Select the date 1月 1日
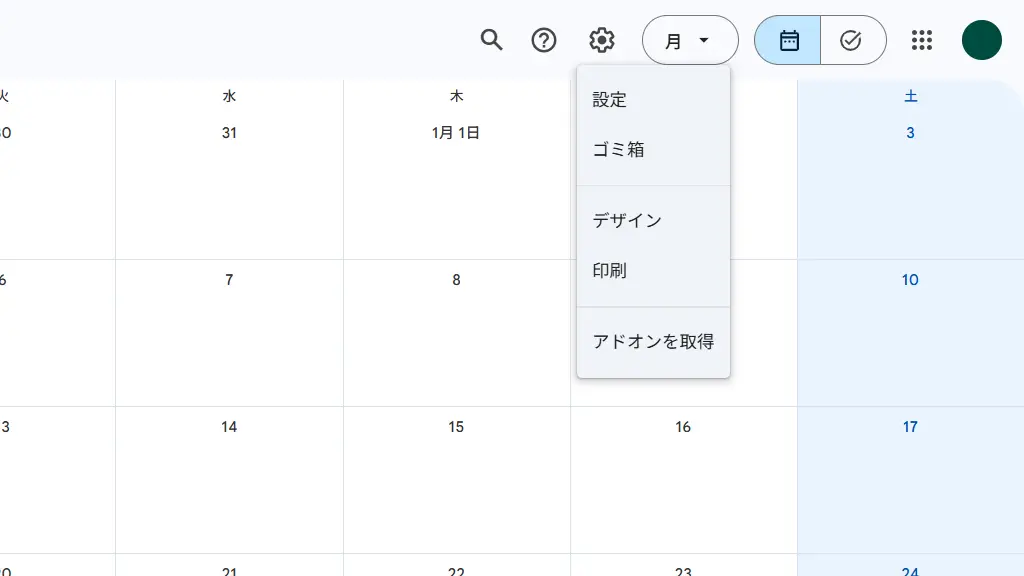Viewport: 1024px width, 576px height. click(456, 133)
